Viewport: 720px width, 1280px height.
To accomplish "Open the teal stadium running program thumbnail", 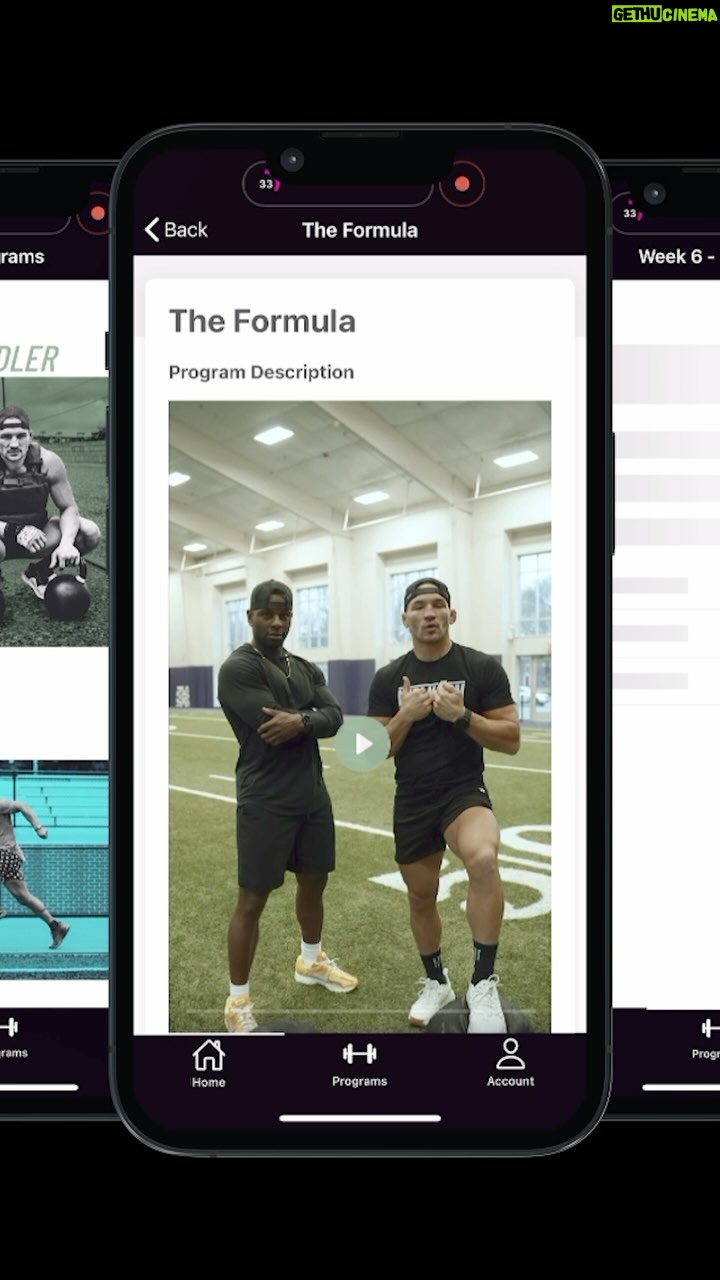I will click(54, 870).
